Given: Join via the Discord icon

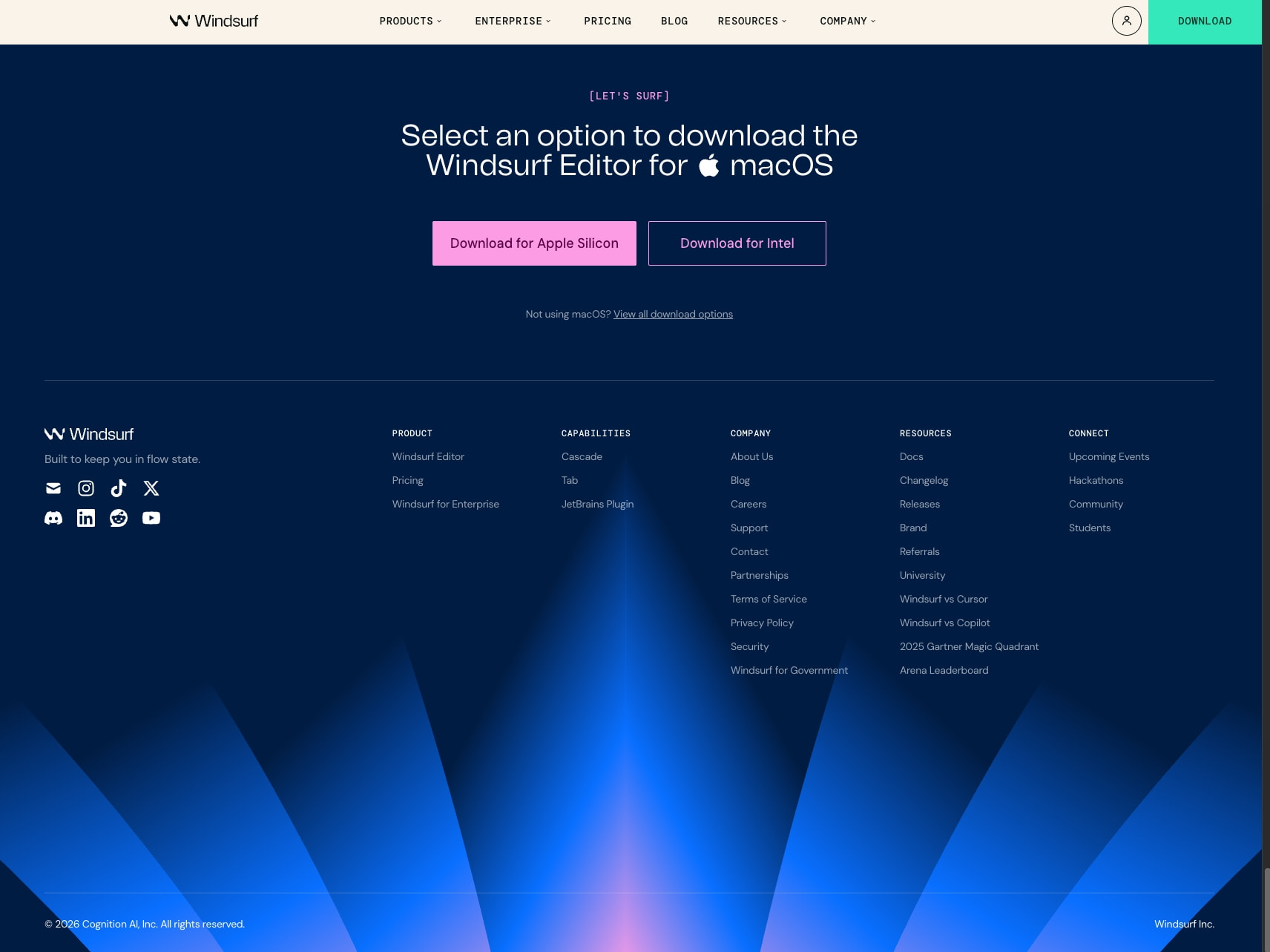Looking at the screenshot, I should [x=53, y=518].
